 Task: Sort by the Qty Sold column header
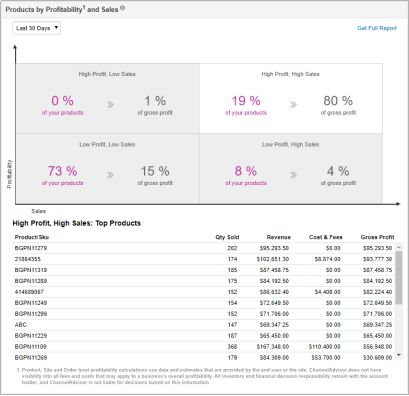[x=227, y=237]
